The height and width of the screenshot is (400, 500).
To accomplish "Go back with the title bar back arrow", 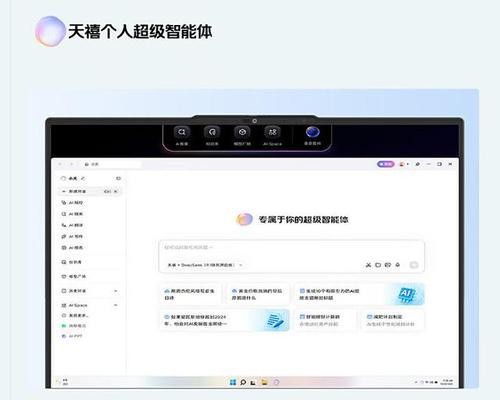I will coord(60,164).
